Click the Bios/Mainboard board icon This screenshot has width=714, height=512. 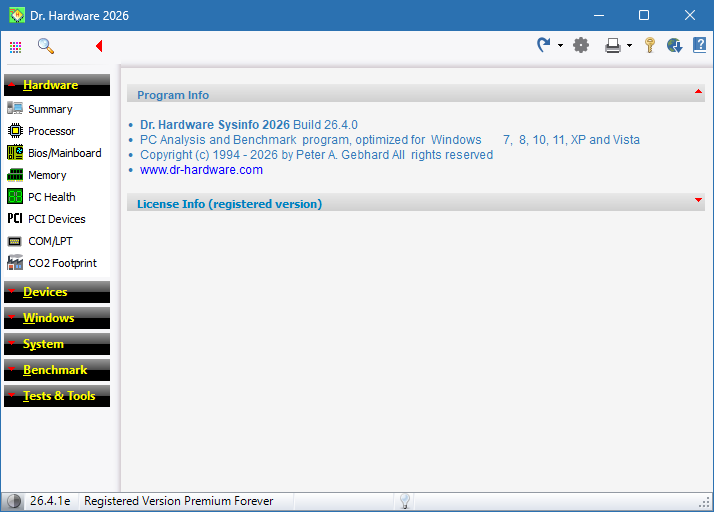[15, 152]
